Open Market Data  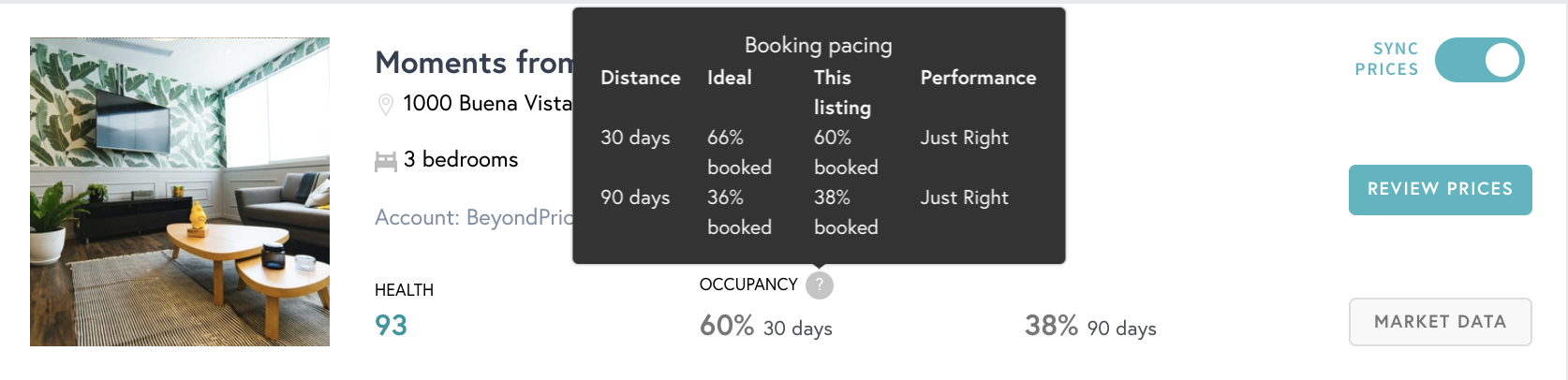point(1441,322)
